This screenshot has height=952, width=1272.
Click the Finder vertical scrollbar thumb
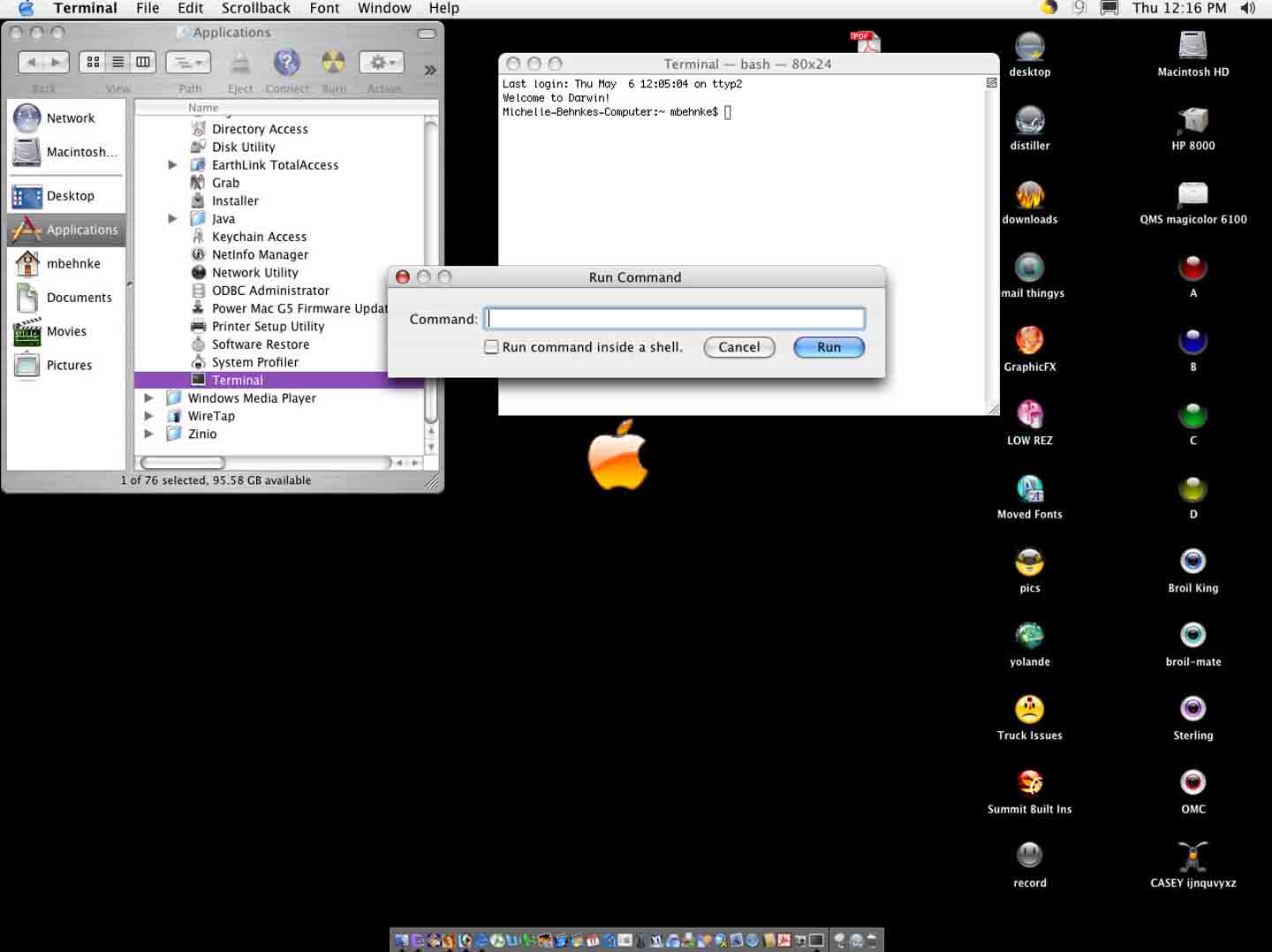tap(431, 270)
